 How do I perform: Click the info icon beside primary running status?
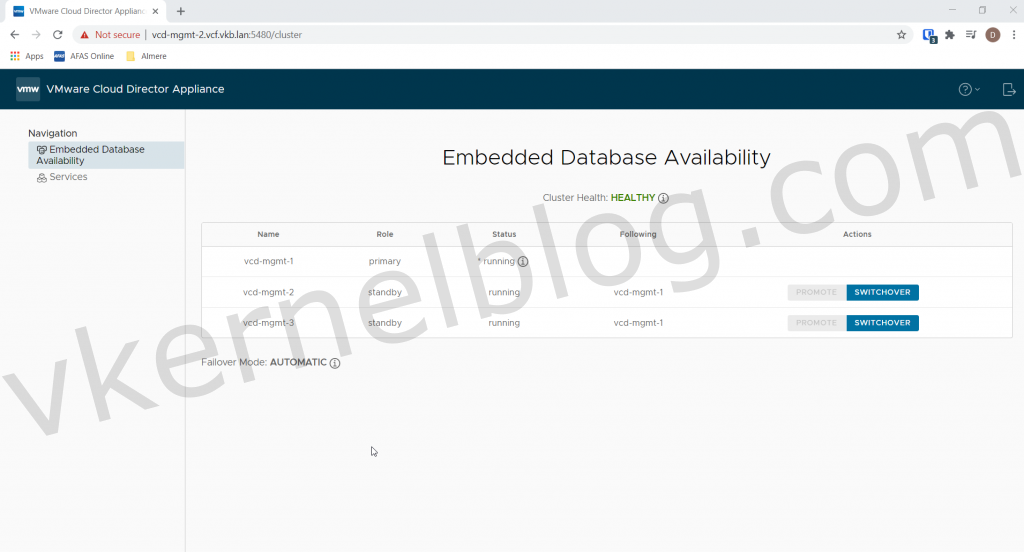(x=522, y=262)
